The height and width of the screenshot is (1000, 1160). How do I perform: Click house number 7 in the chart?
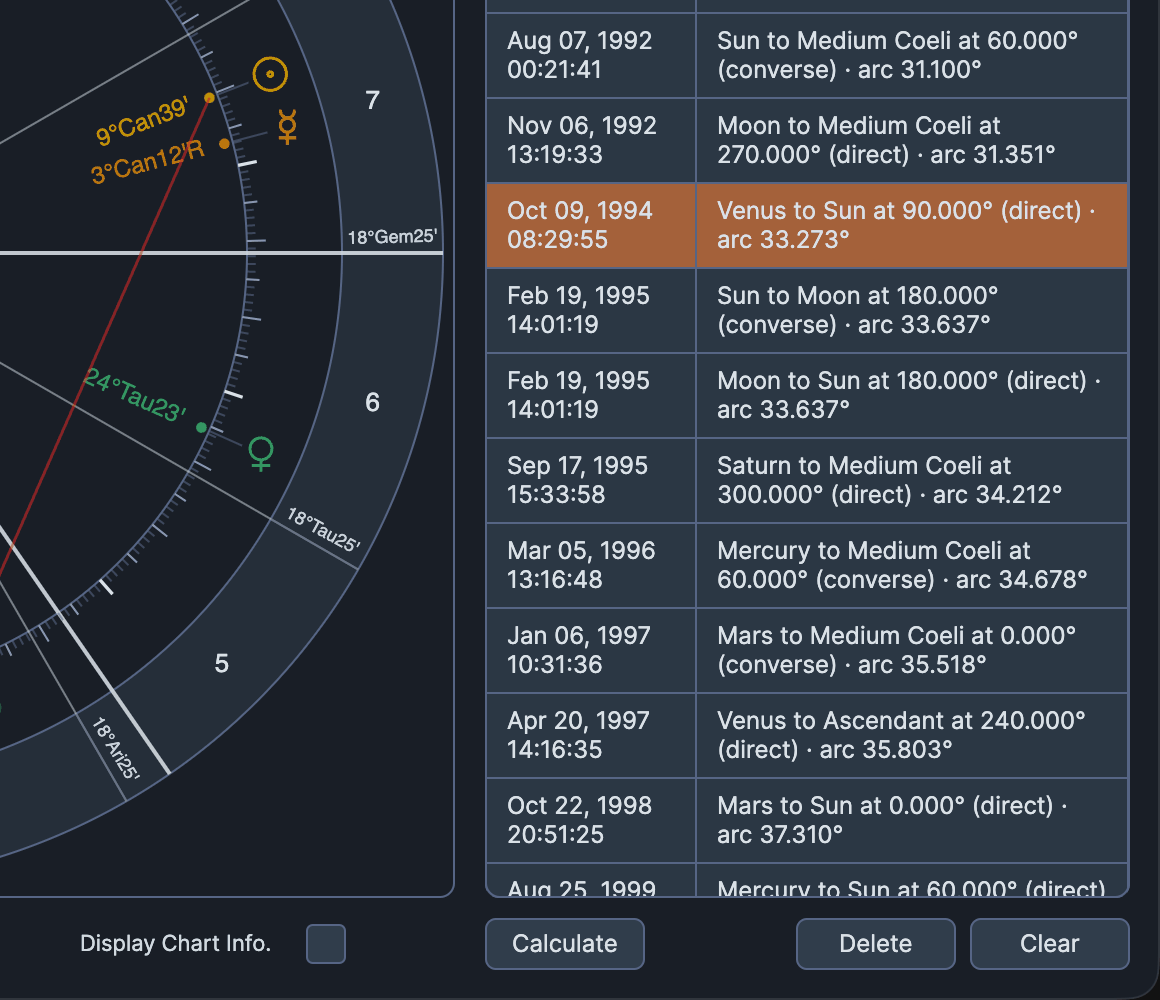372,100
